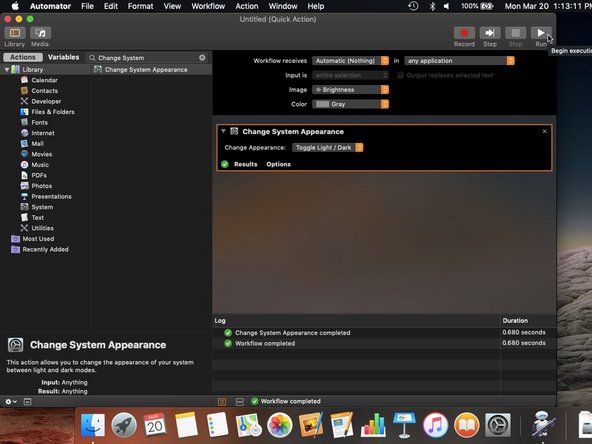Viewport: 592px width, 444px height.
Task: Select the Change System Appearance completed log row
Action: point(384,333)
